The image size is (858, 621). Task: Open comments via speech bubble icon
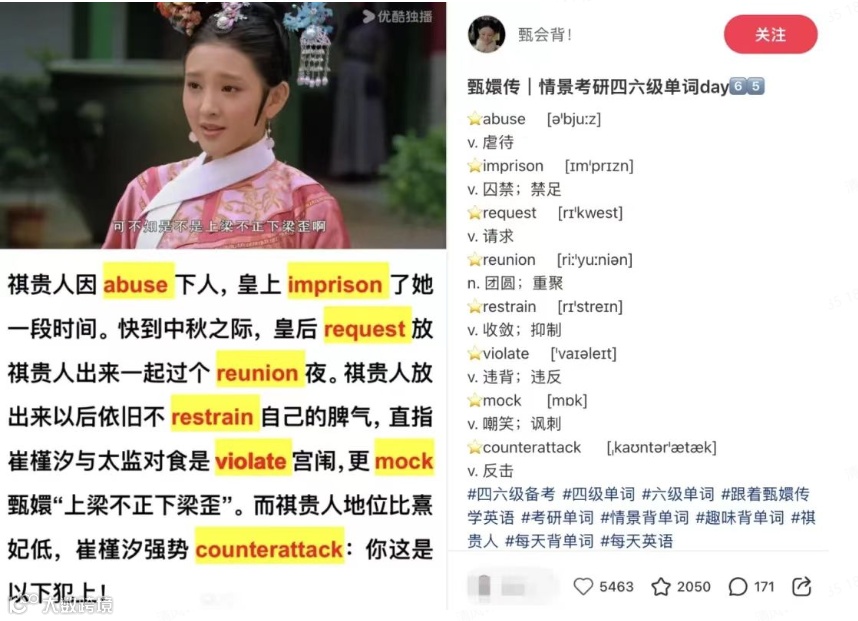click(738, 587)
